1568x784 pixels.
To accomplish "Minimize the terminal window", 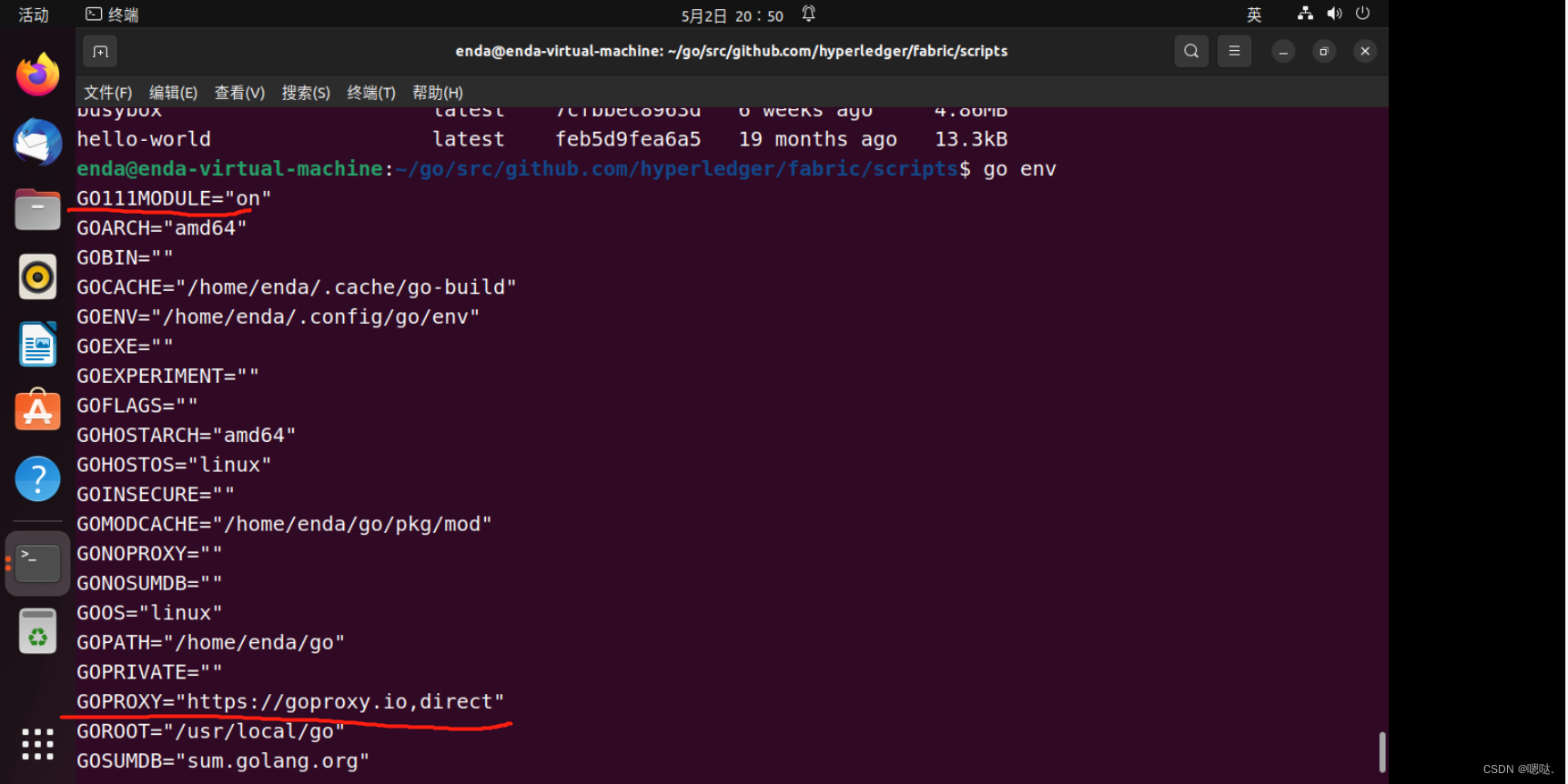I will pyautogui.click(x=1283, y=52).
